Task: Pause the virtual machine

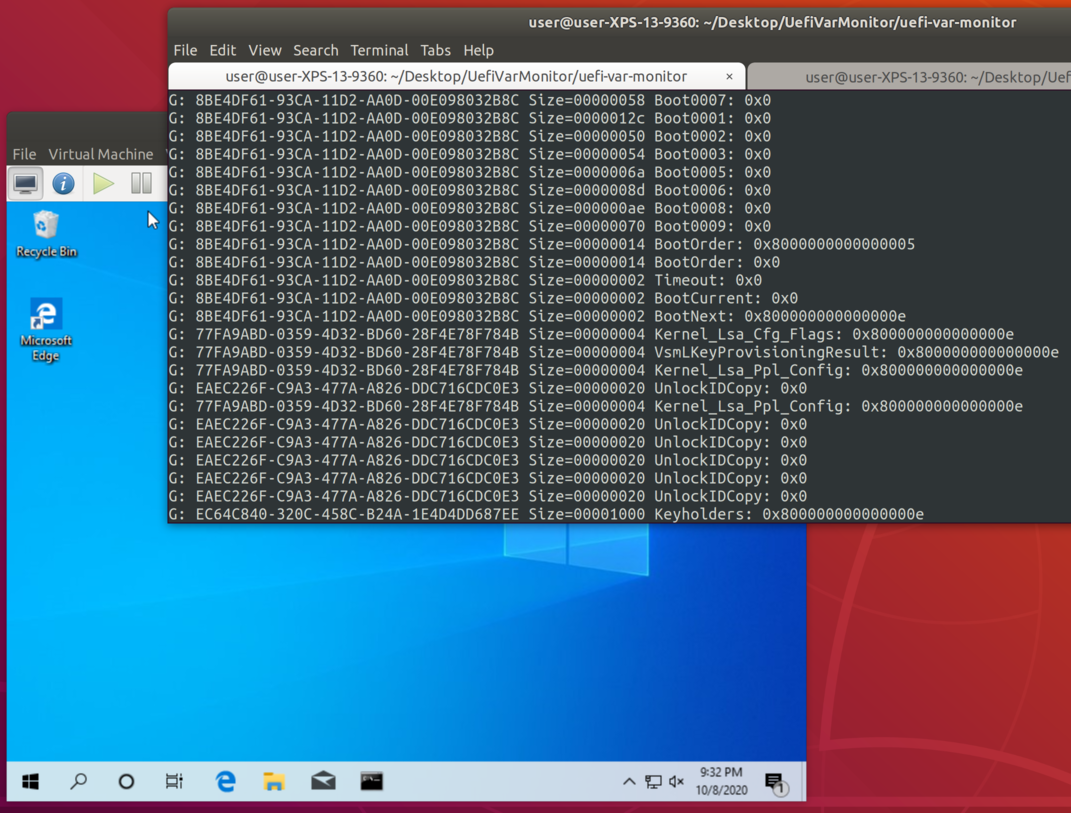Action: [141, 183]
